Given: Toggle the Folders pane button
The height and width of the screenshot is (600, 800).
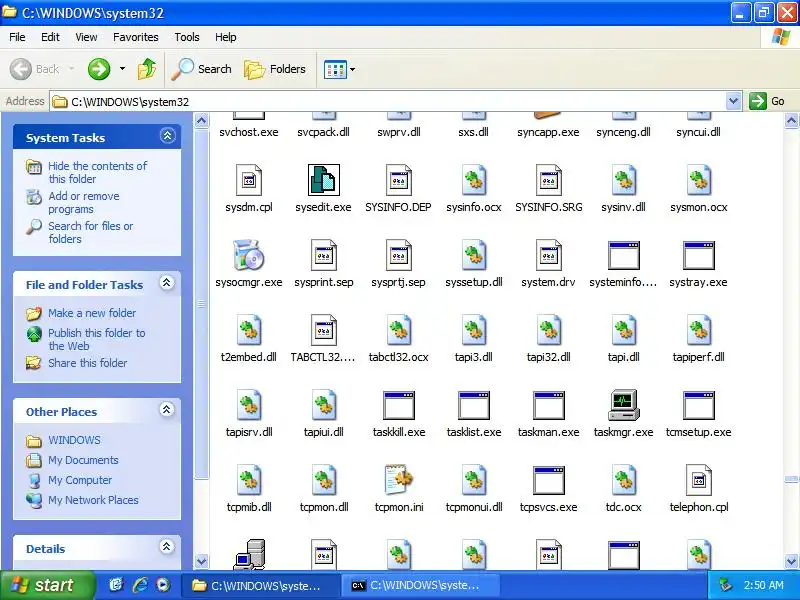Looking at the screenshot, I should (x=274, y=69).
